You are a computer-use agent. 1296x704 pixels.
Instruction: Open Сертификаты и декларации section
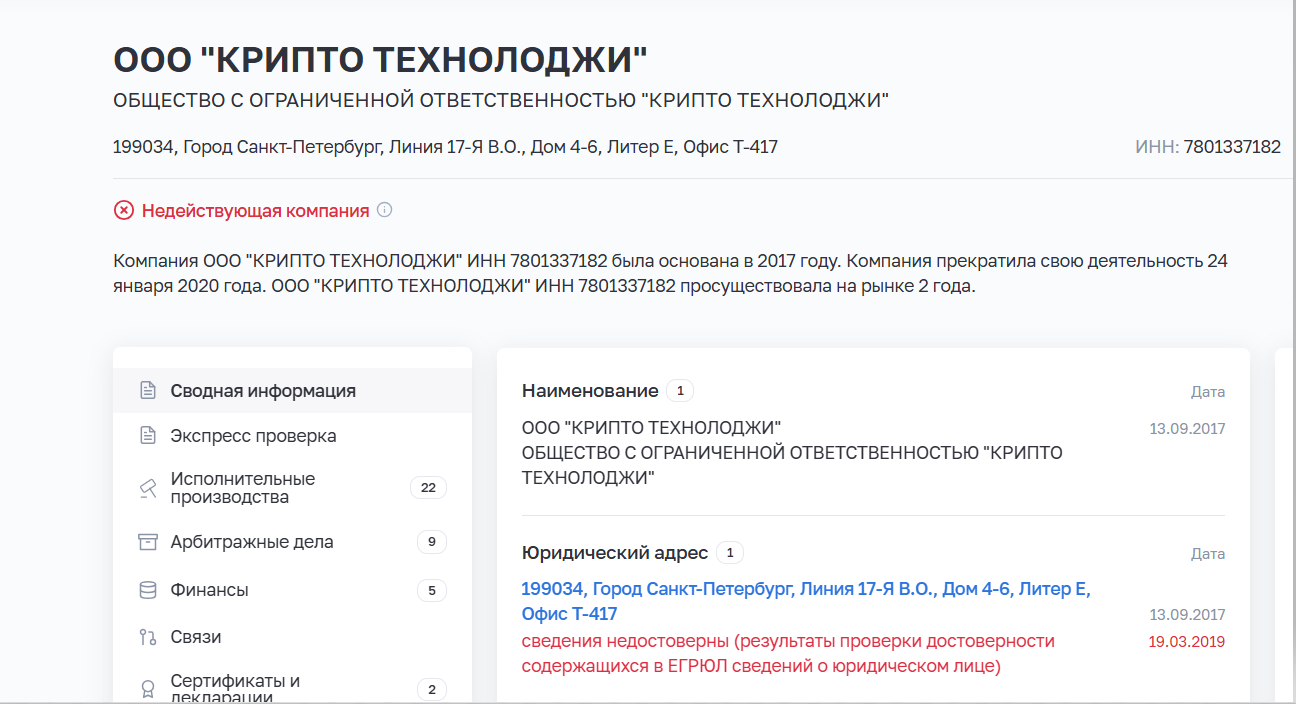292,687
